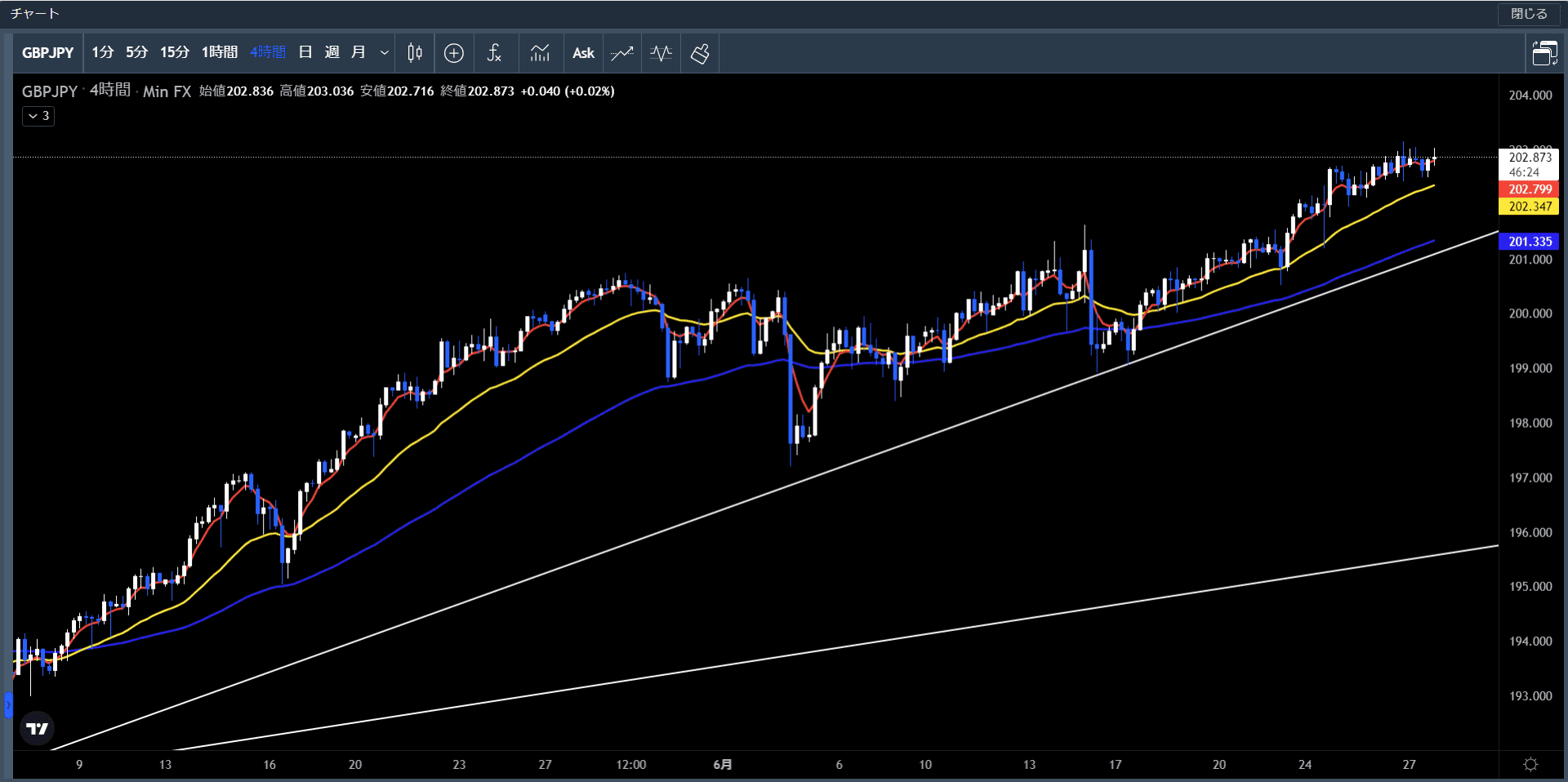
Task: Click the 高値203.036 high price text
Action: 317,91
